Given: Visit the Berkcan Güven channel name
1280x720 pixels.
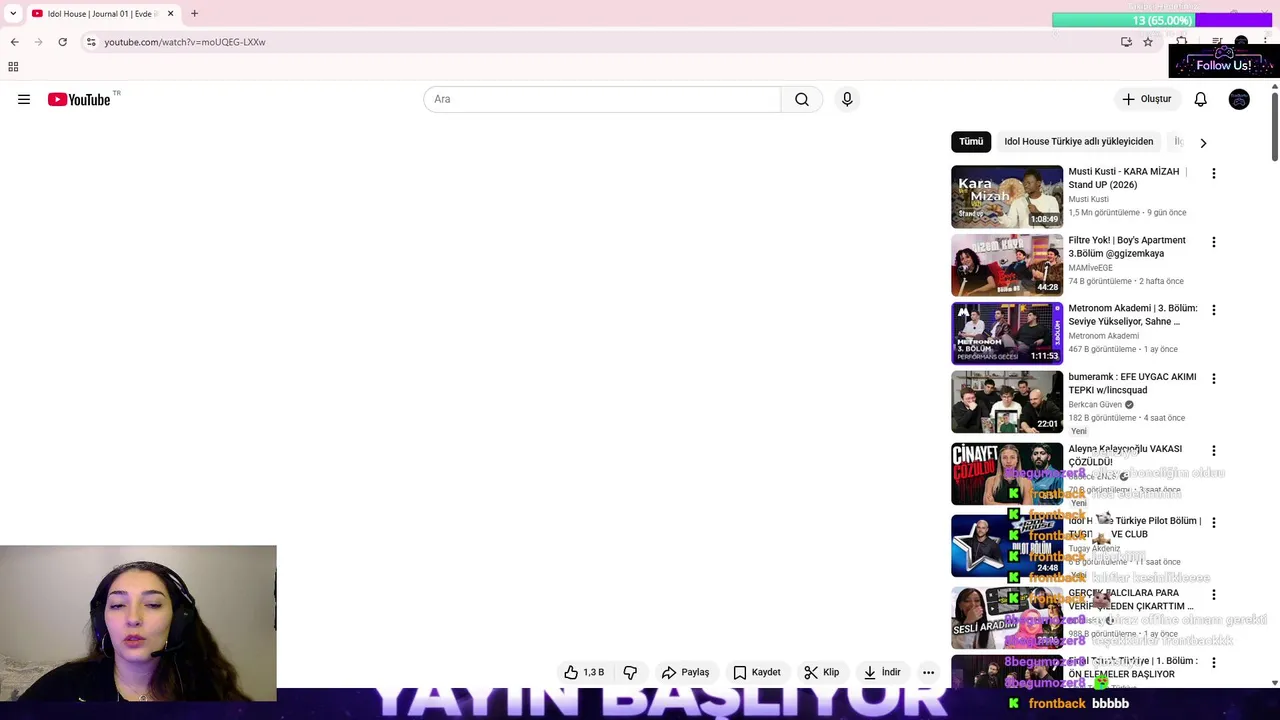Looking at the screenshot, I should pos(1095,405).
